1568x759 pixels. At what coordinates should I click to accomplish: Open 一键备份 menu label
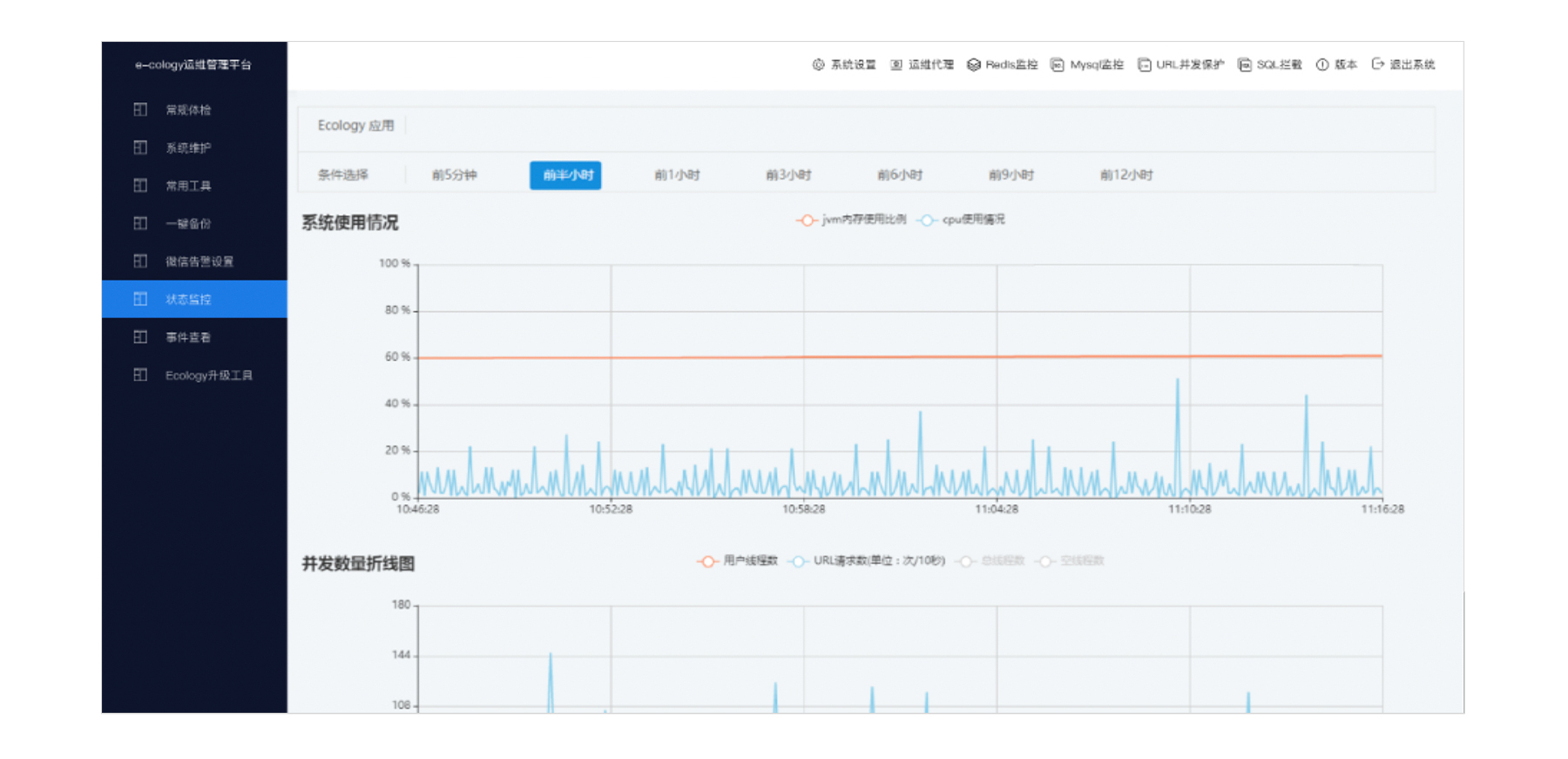tap(188, 223)
